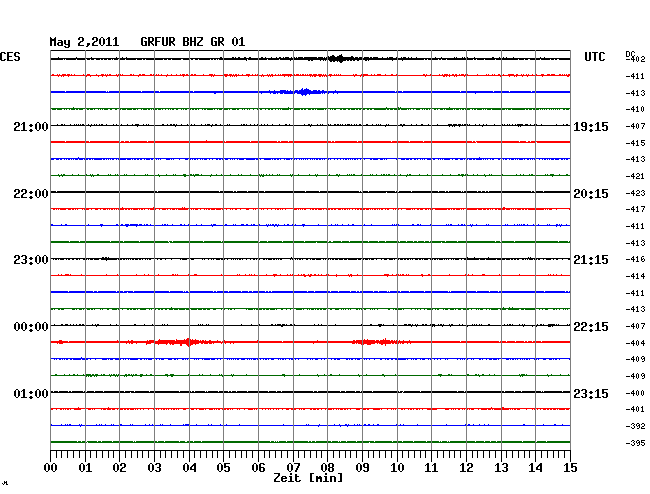Click the UTC time label "22:15"
The image size is (650, 494).
[x=591, y=327]
